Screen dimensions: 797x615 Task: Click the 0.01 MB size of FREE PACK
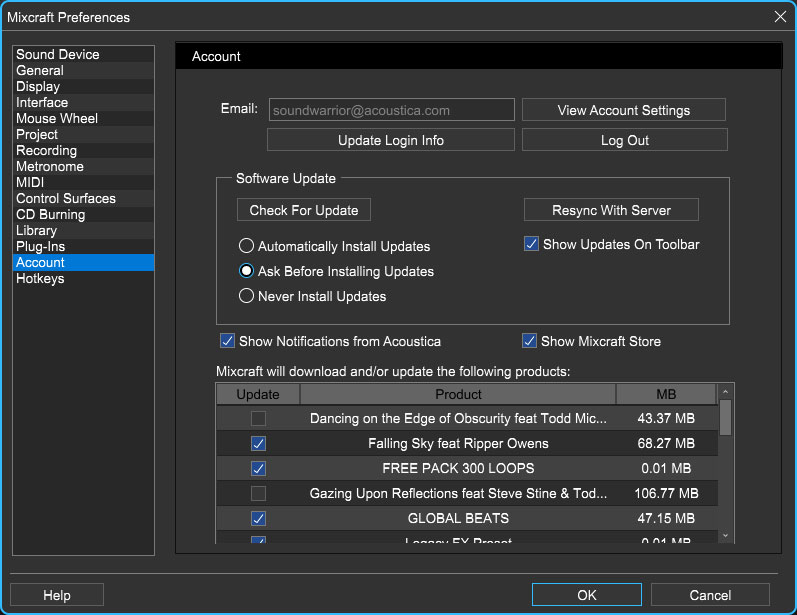666,468
